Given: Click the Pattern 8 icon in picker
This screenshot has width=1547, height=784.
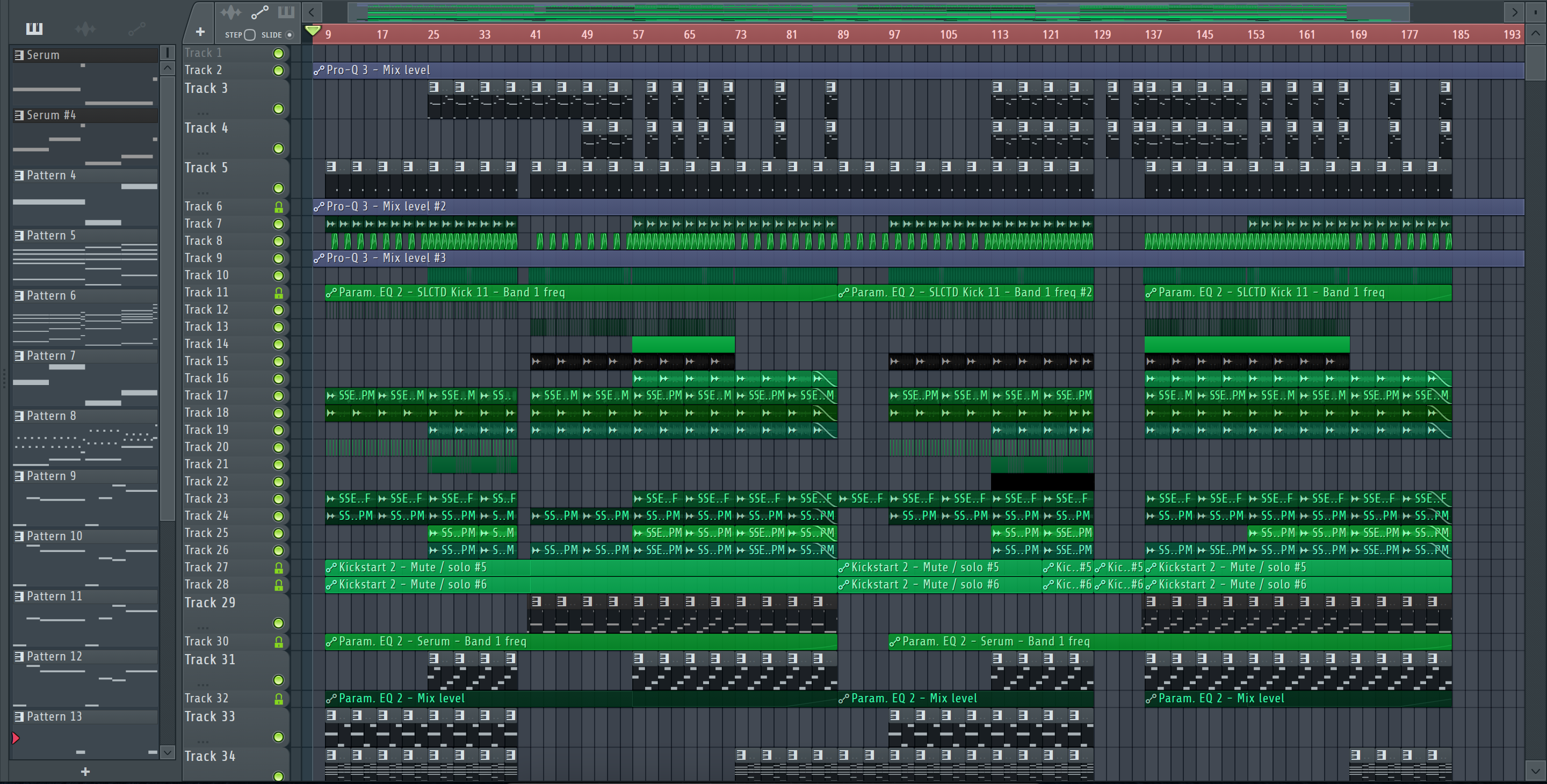Looking at the screenshot, I should 19,416.
